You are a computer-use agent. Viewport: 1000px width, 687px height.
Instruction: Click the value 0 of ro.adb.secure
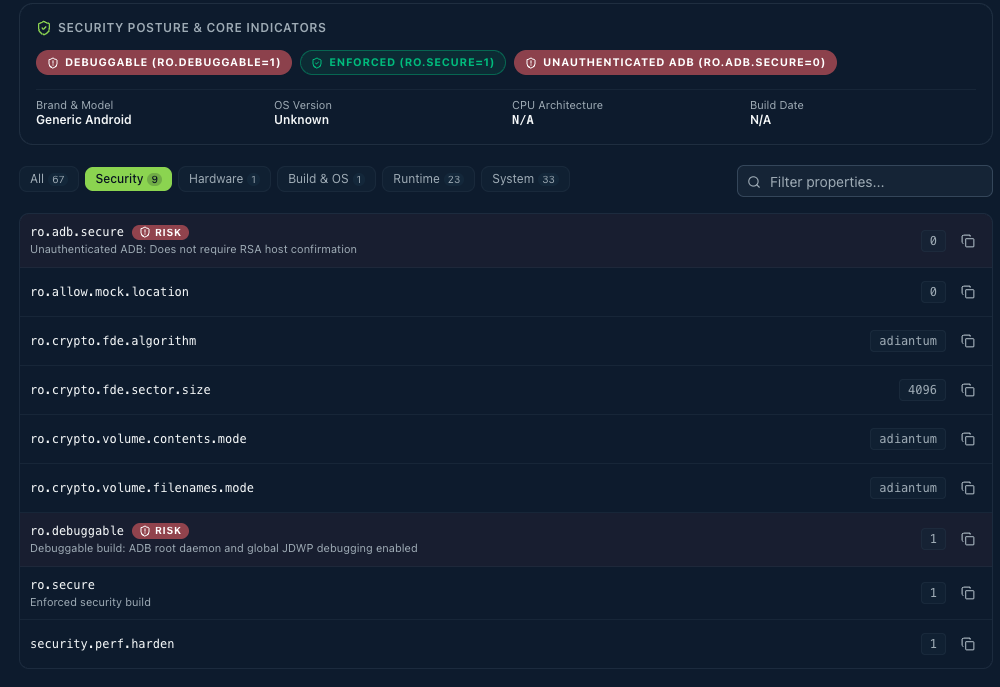tap(933, 241)
